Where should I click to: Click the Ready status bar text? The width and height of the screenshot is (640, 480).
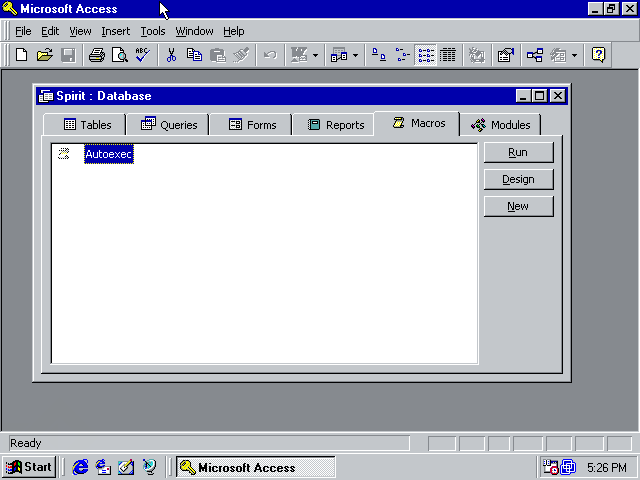[x=26, y=443]
